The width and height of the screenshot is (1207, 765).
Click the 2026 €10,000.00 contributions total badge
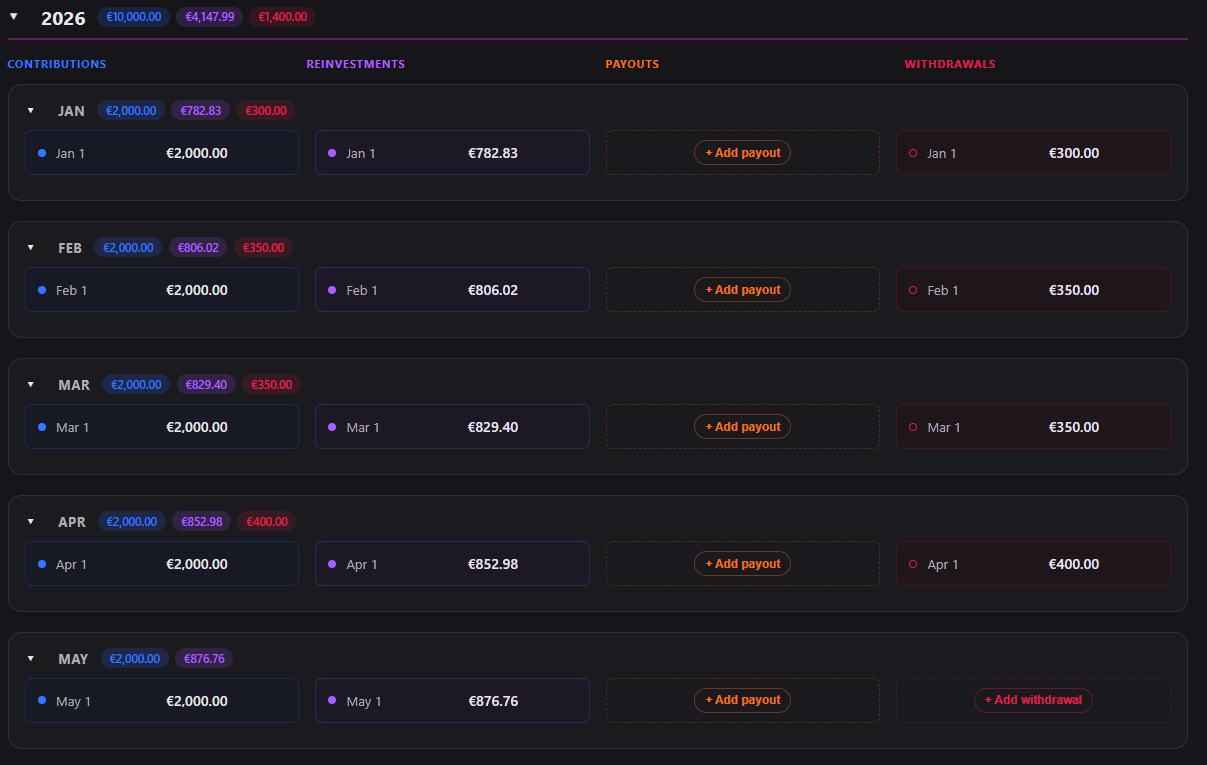point(134,17)
